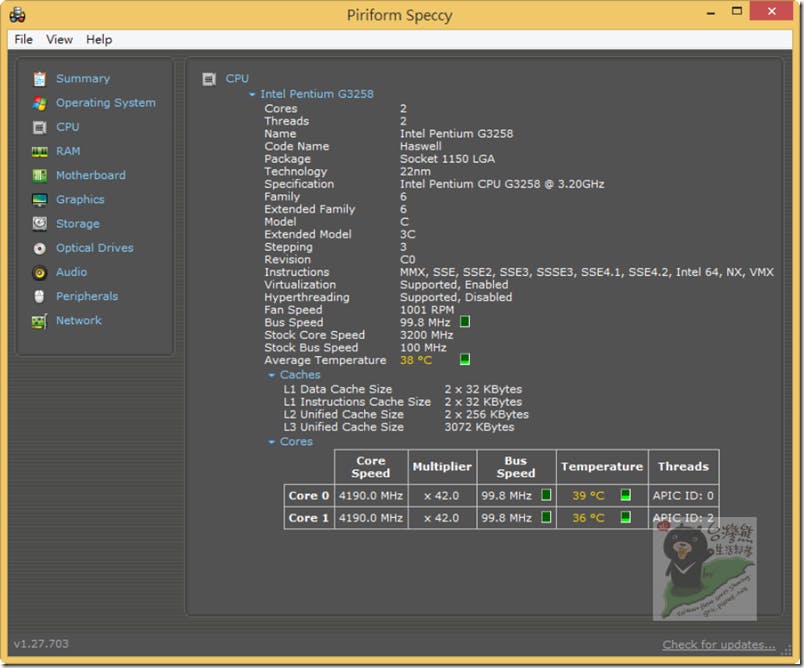Go to the Summary section
The image size is (804, 668).
tap(83, 78)
